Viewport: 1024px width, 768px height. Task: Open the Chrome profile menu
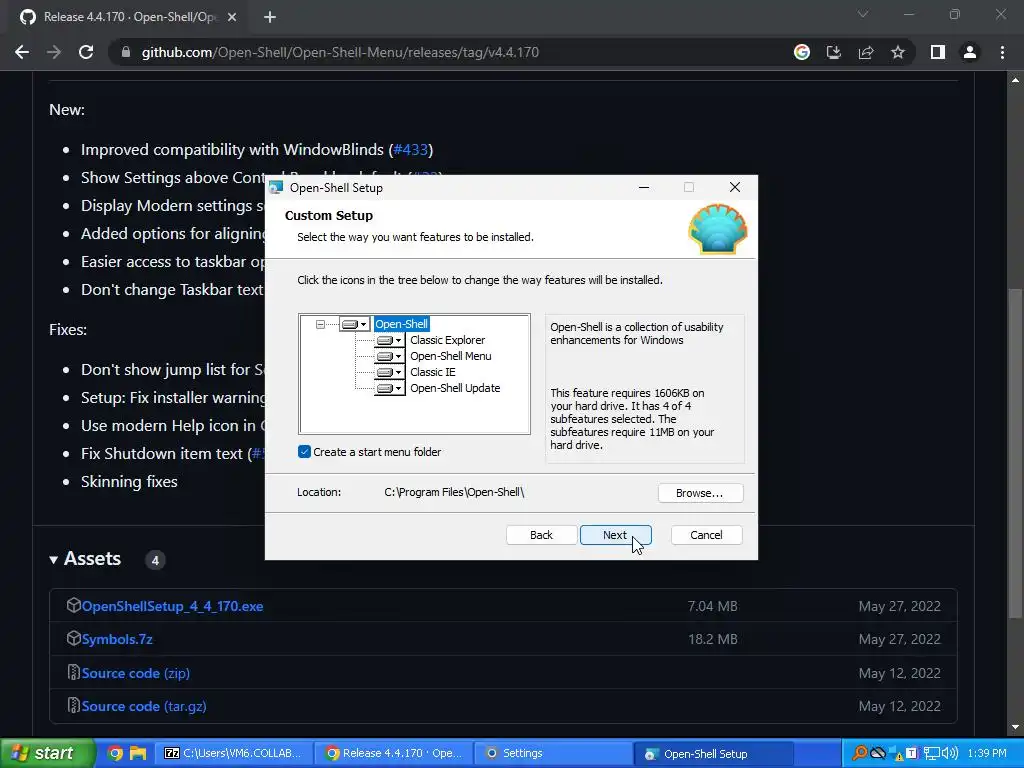970,52
